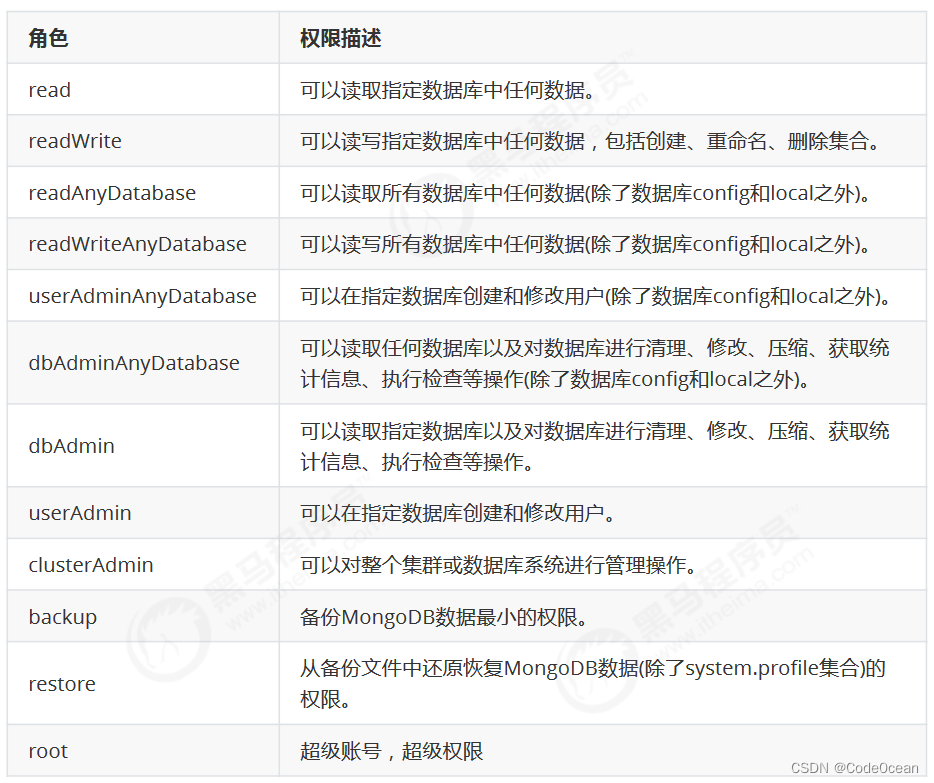Click the dbAdminAnyDatabase description starting 可以读取任何数据库

tap(594, 363)
